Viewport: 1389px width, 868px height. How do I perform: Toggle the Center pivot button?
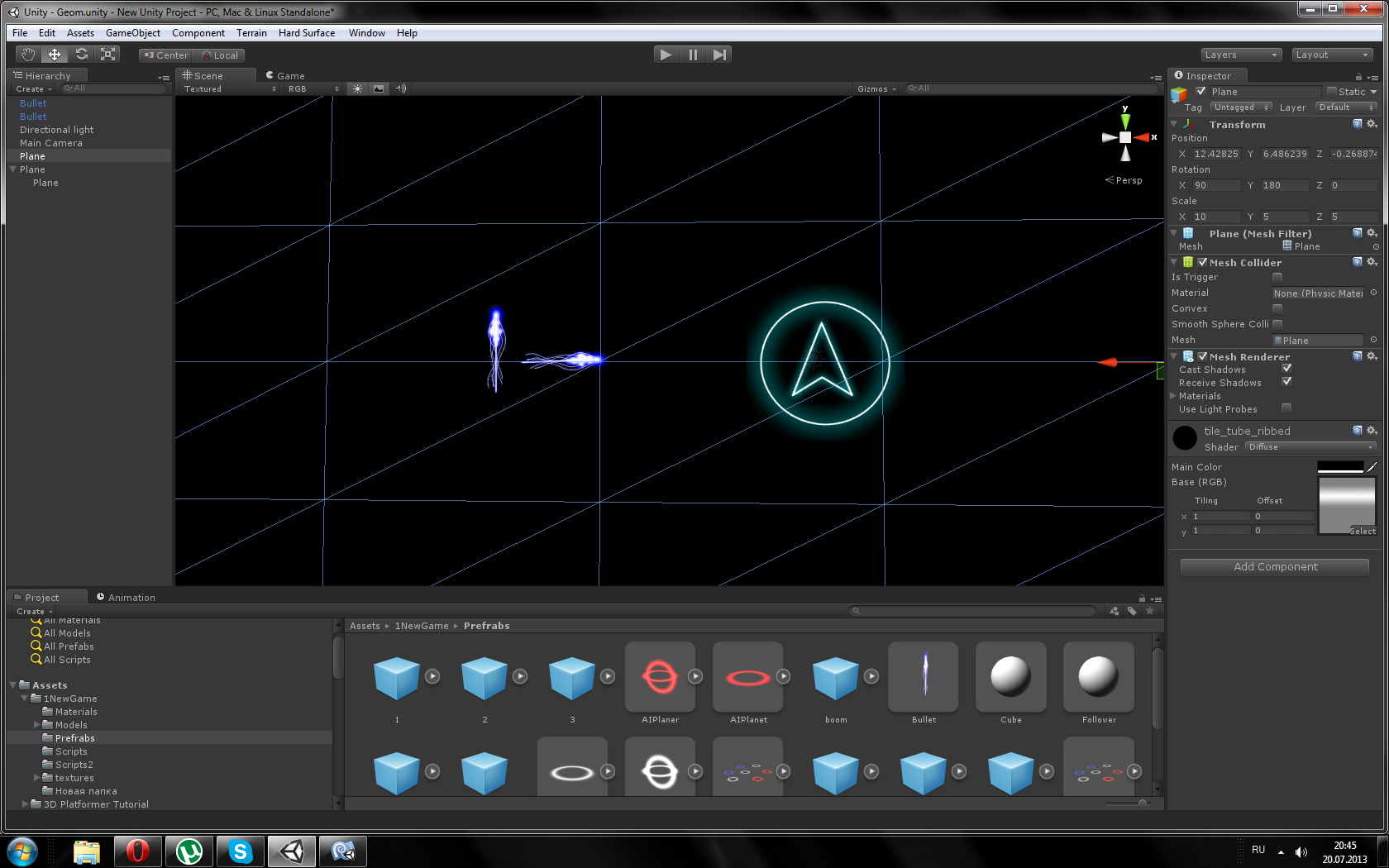pos(166,55)
